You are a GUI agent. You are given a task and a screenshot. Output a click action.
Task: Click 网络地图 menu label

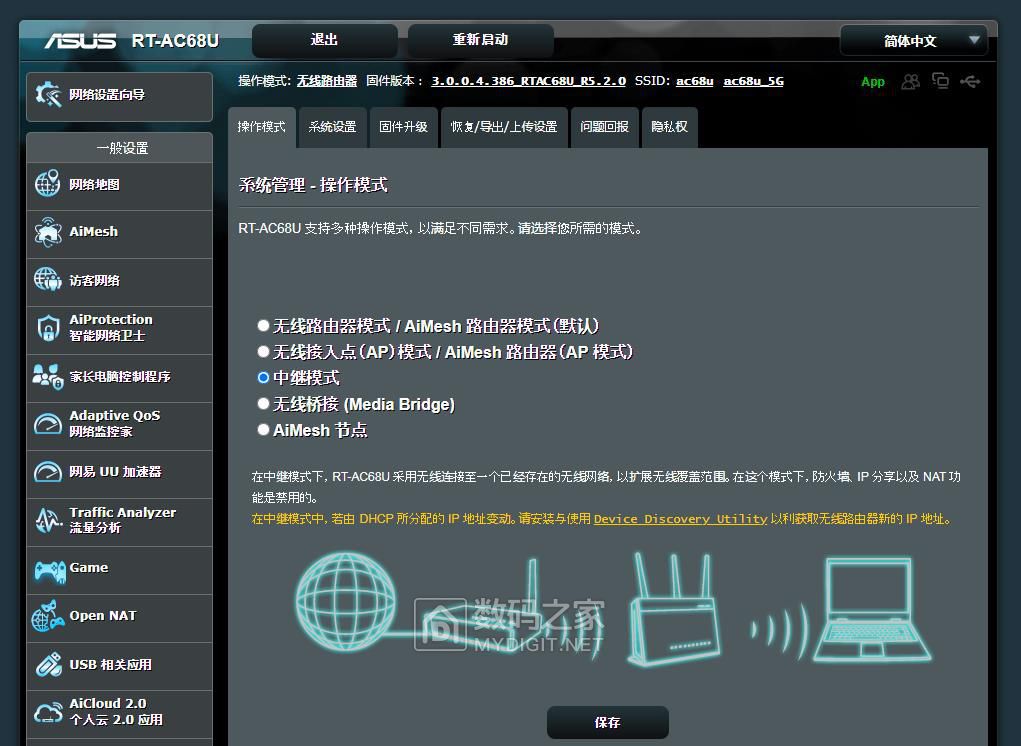click(x=94, y=184)
